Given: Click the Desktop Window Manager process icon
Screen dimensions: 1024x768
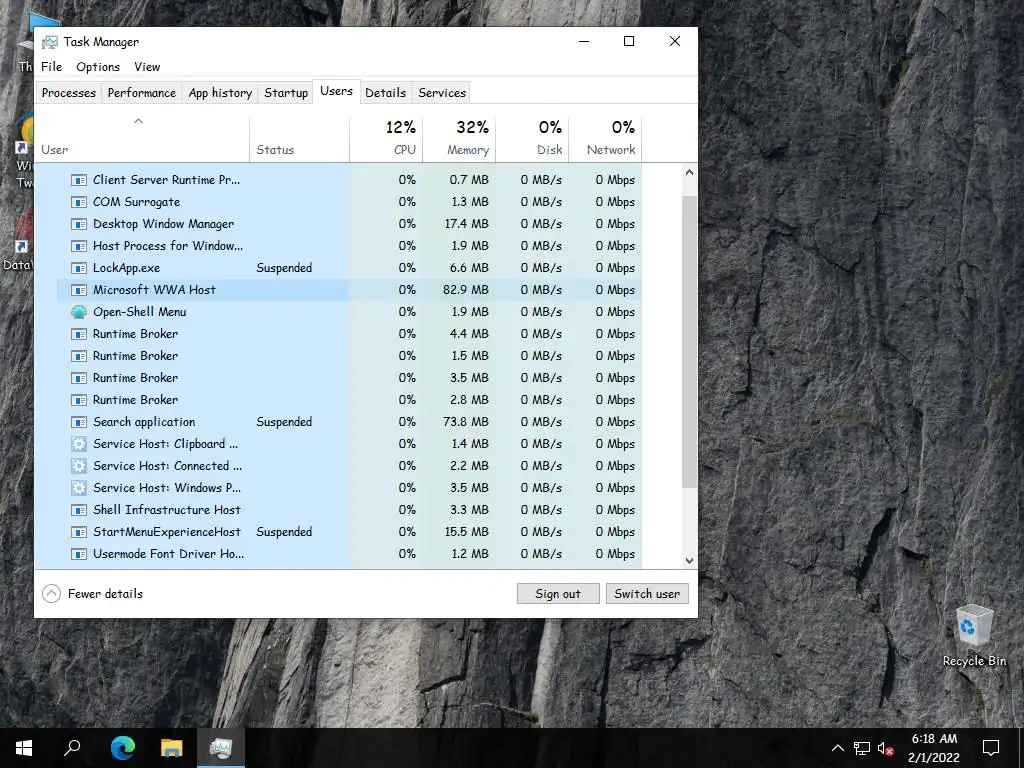Looking at the screenshot, I should click(x=79, y=224).
